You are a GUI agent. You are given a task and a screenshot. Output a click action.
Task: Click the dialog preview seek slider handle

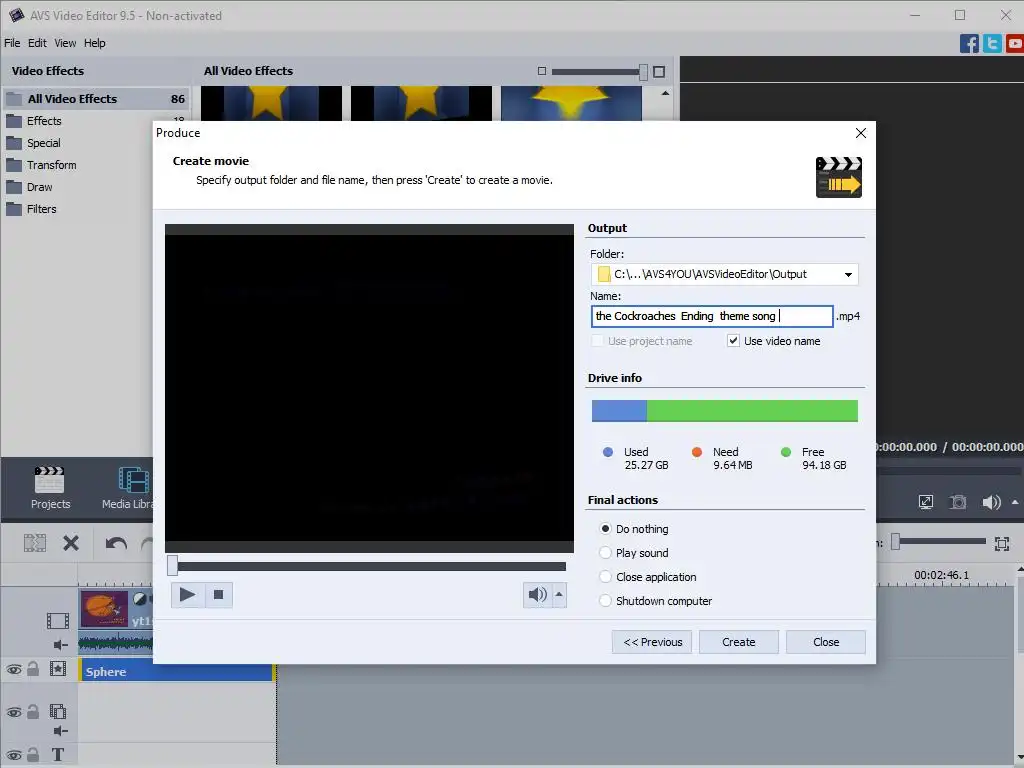(x=172, y=566)
